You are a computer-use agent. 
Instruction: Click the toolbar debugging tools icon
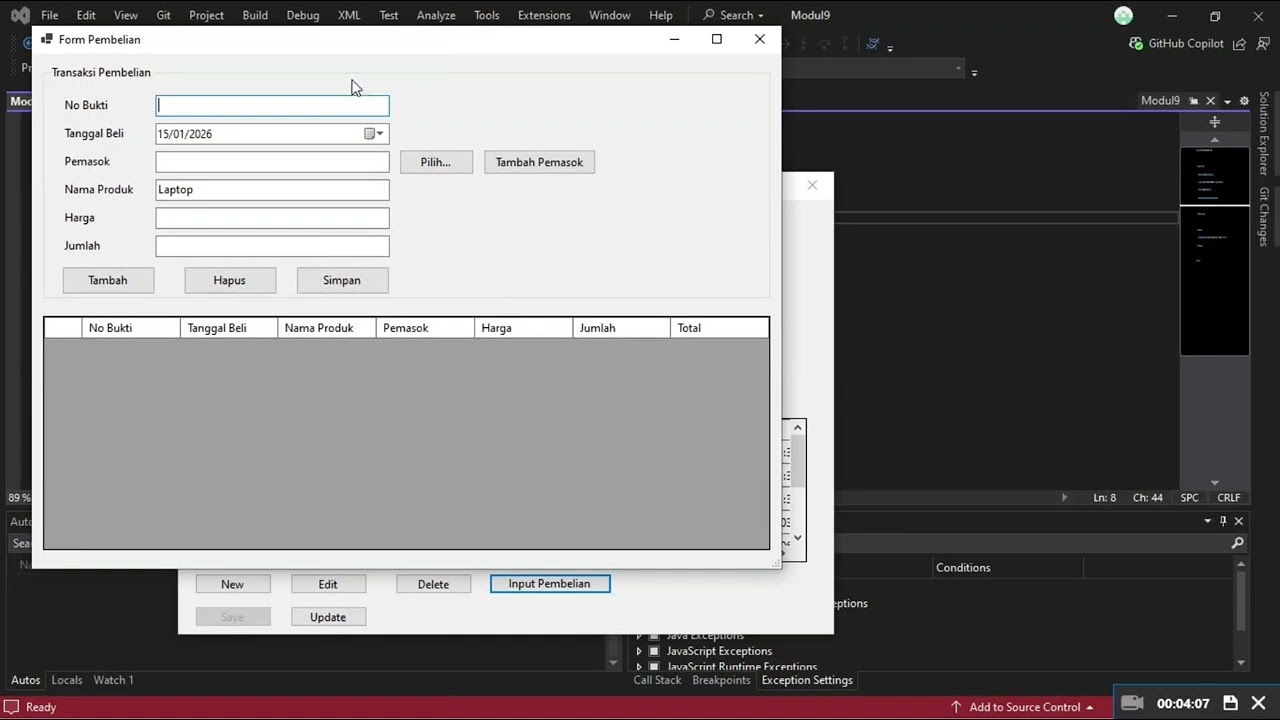coord(873,44)
